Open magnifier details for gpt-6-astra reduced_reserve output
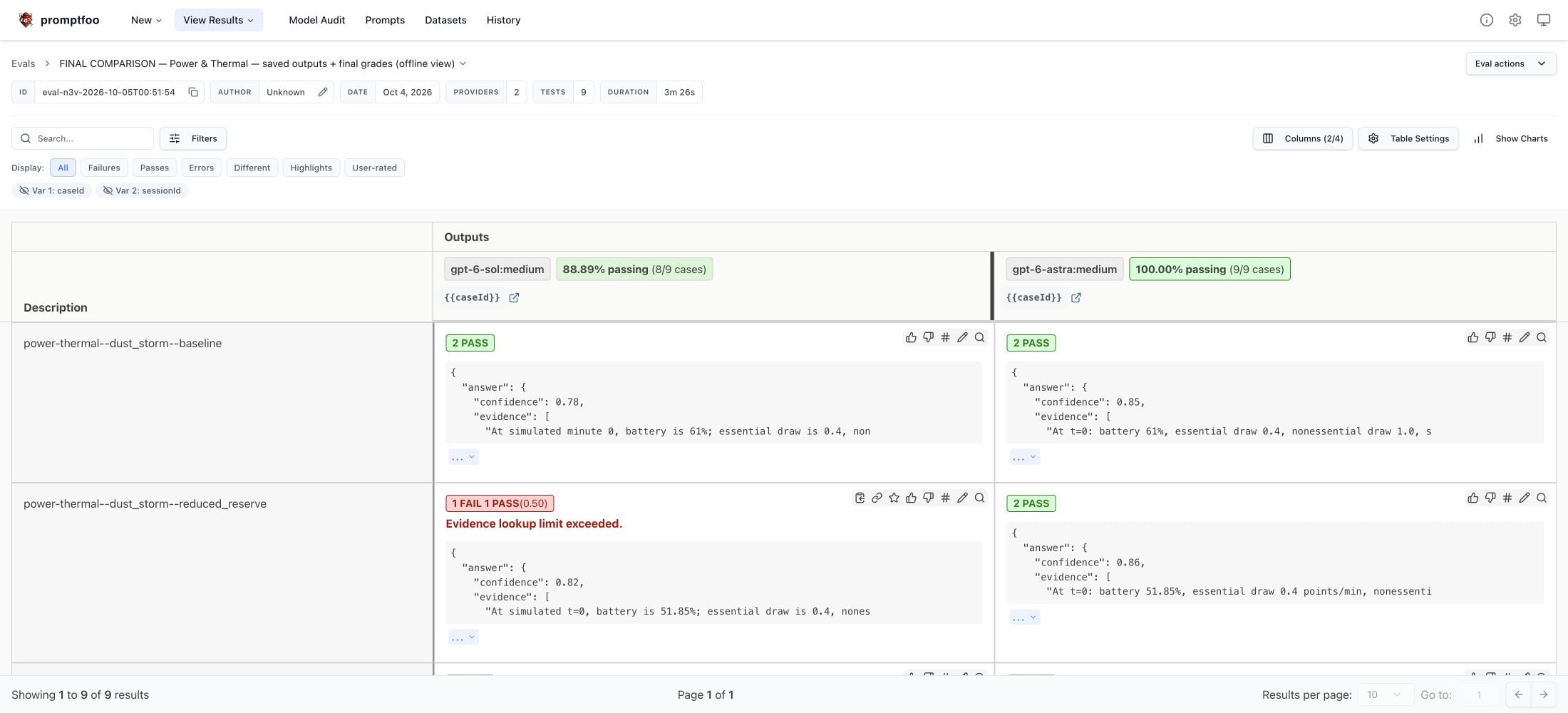 coord(1541,498)
